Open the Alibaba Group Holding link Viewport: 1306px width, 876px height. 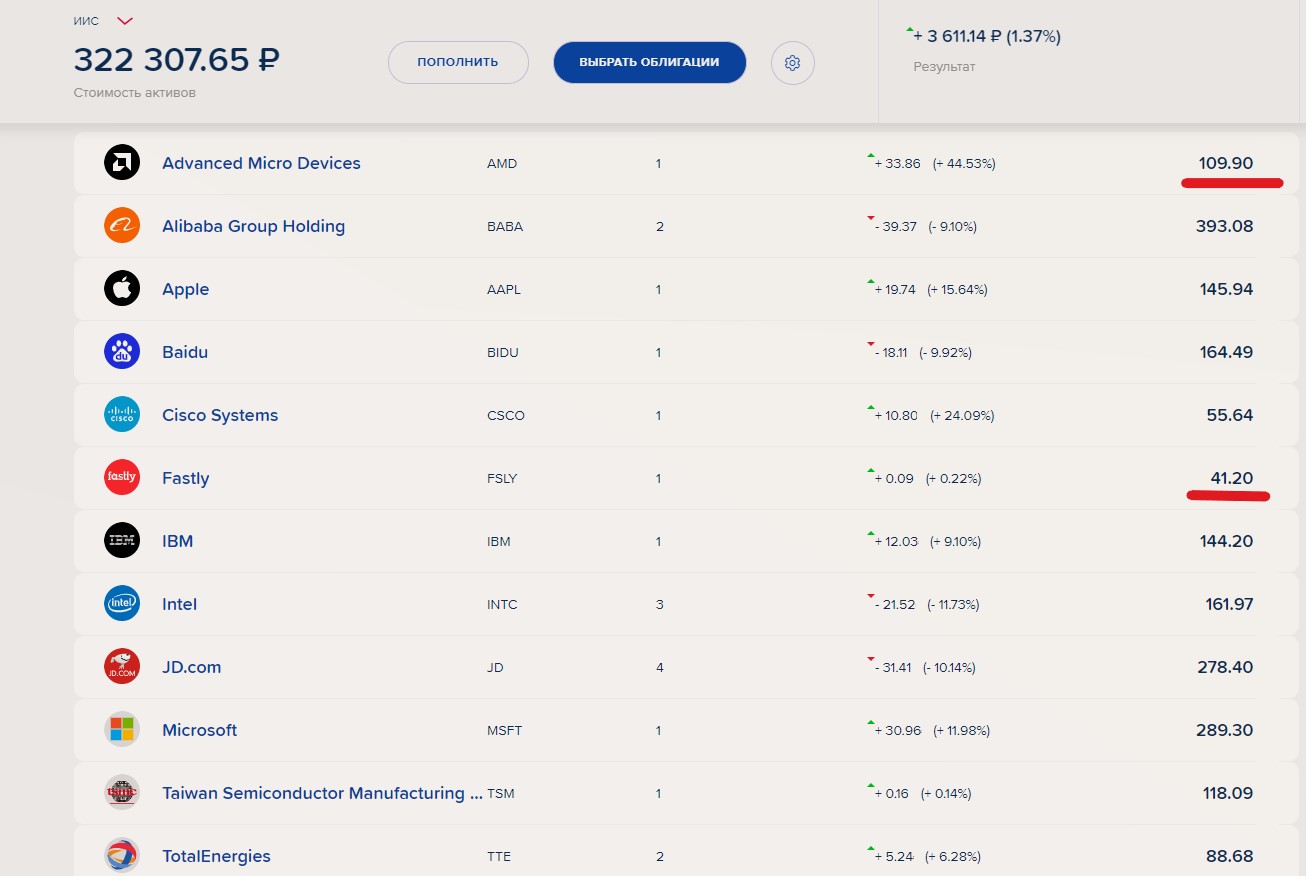tap(253, 226)
